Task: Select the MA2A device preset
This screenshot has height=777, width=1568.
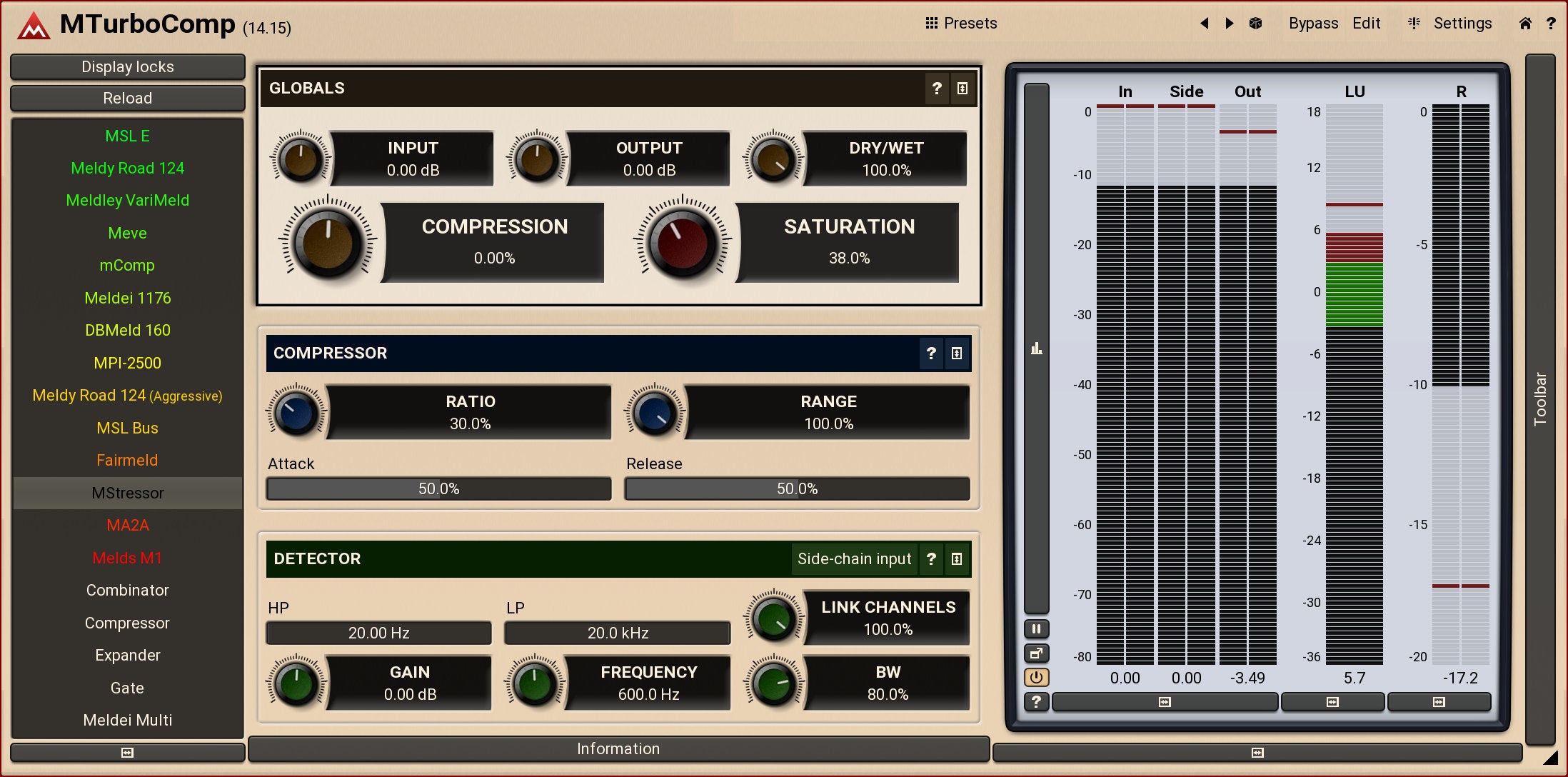Action: pyautogui.click(x=127, y=526)
